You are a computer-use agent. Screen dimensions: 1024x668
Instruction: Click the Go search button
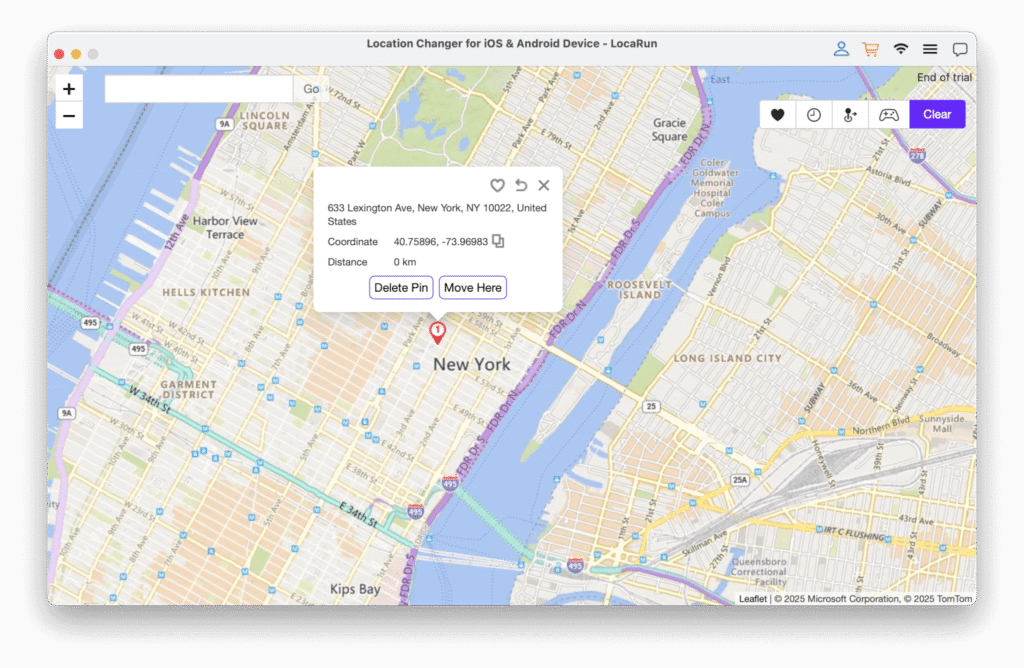311,89
